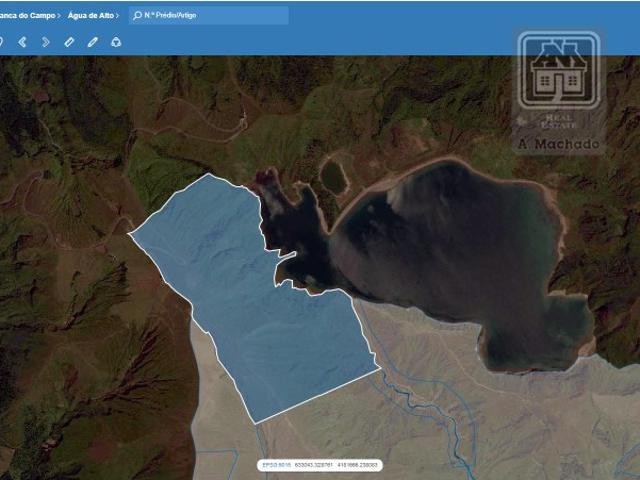Click the magnifier icon in the search box
This screenshot has height=480, width=640.
tap(137, 16)
